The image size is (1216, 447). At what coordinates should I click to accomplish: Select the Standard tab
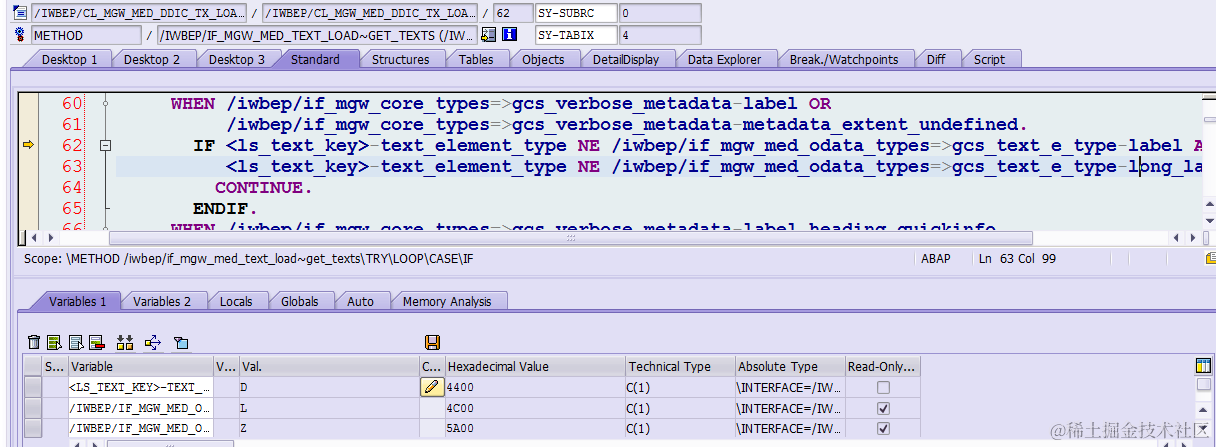coord(315,59)
